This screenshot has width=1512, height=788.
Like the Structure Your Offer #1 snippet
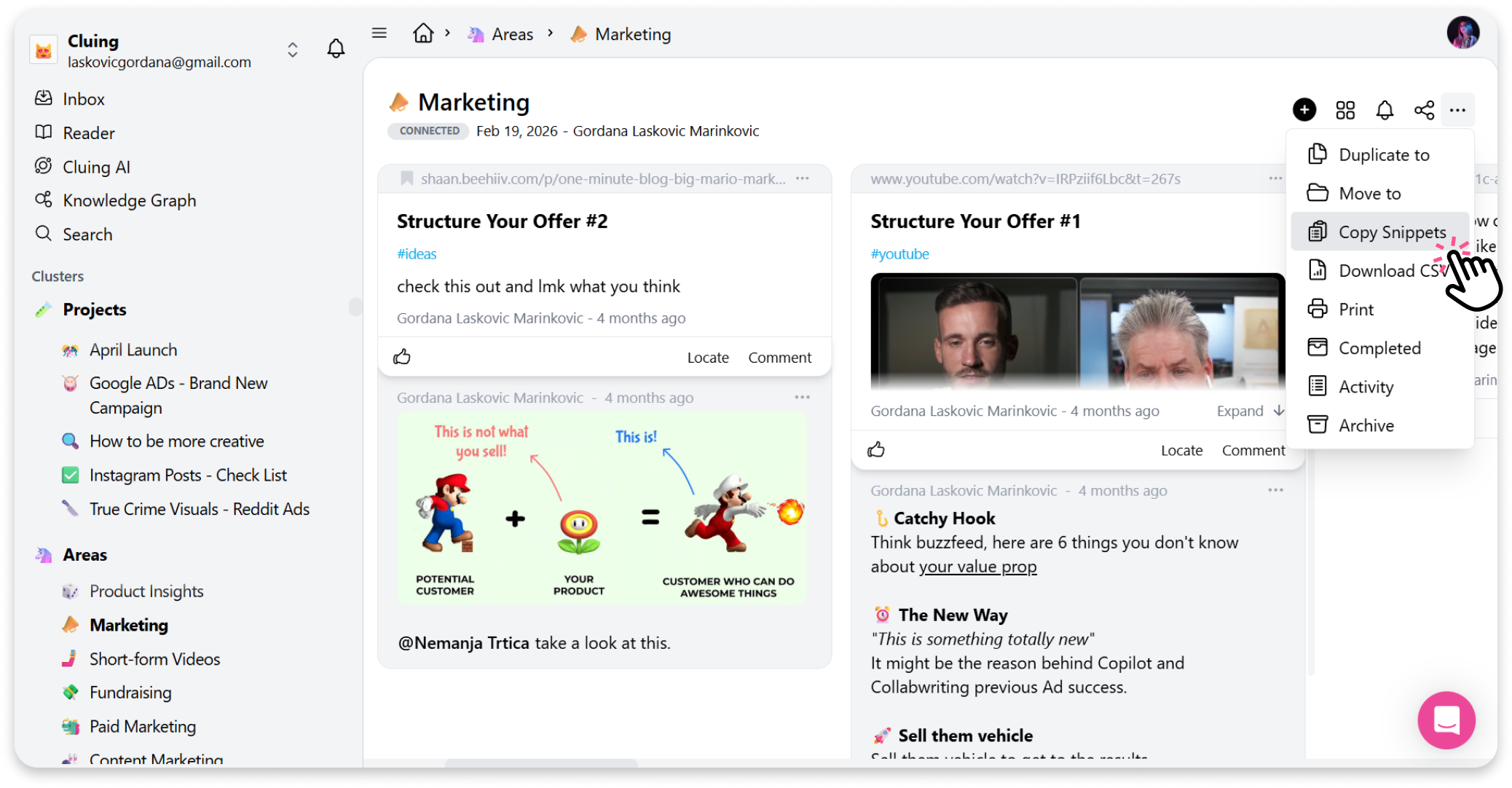pyautogui.click(x=876, y=450)
